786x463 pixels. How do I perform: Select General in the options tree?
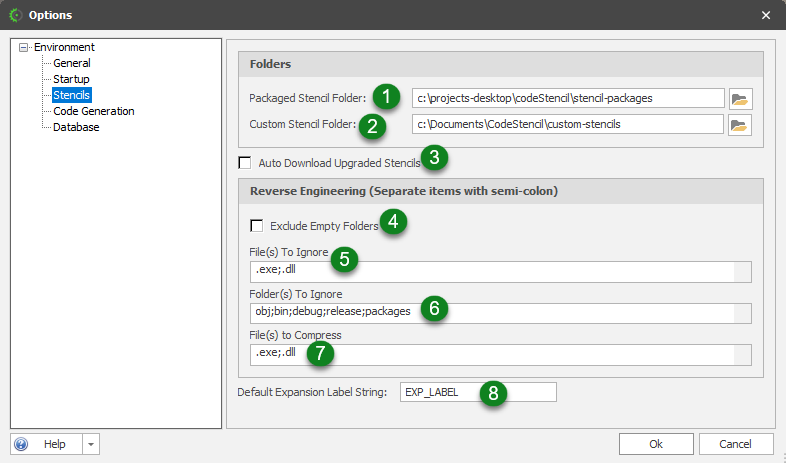coord(71,63)
